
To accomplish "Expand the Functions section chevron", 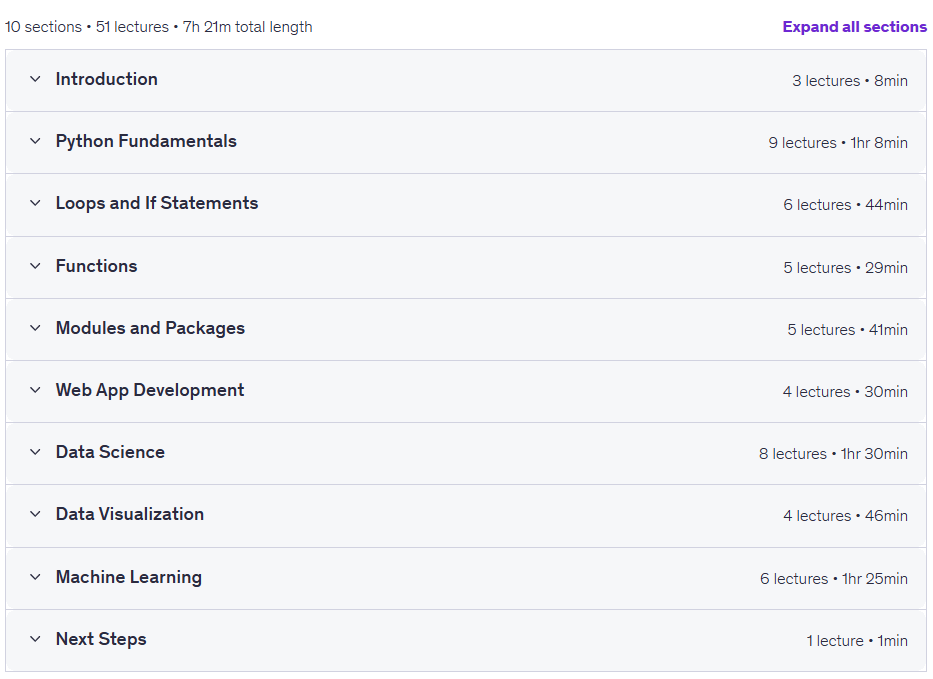I will [36, 266].
